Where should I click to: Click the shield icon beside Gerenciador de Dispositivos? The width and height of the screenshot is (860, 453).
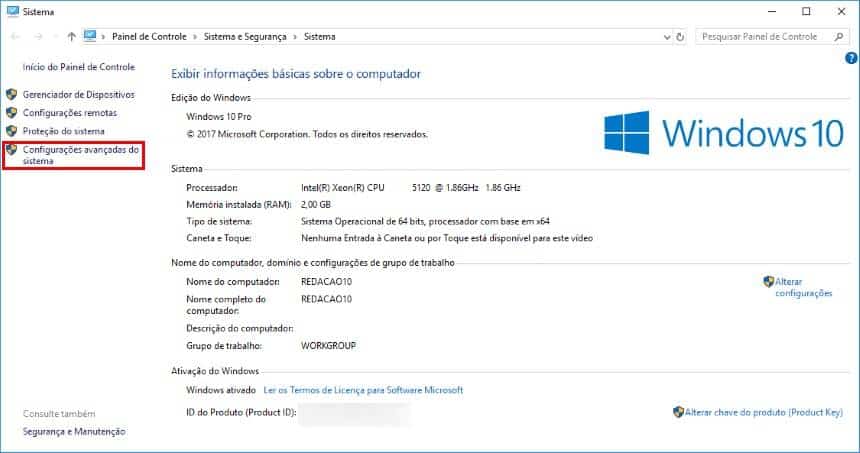(12, 94)
